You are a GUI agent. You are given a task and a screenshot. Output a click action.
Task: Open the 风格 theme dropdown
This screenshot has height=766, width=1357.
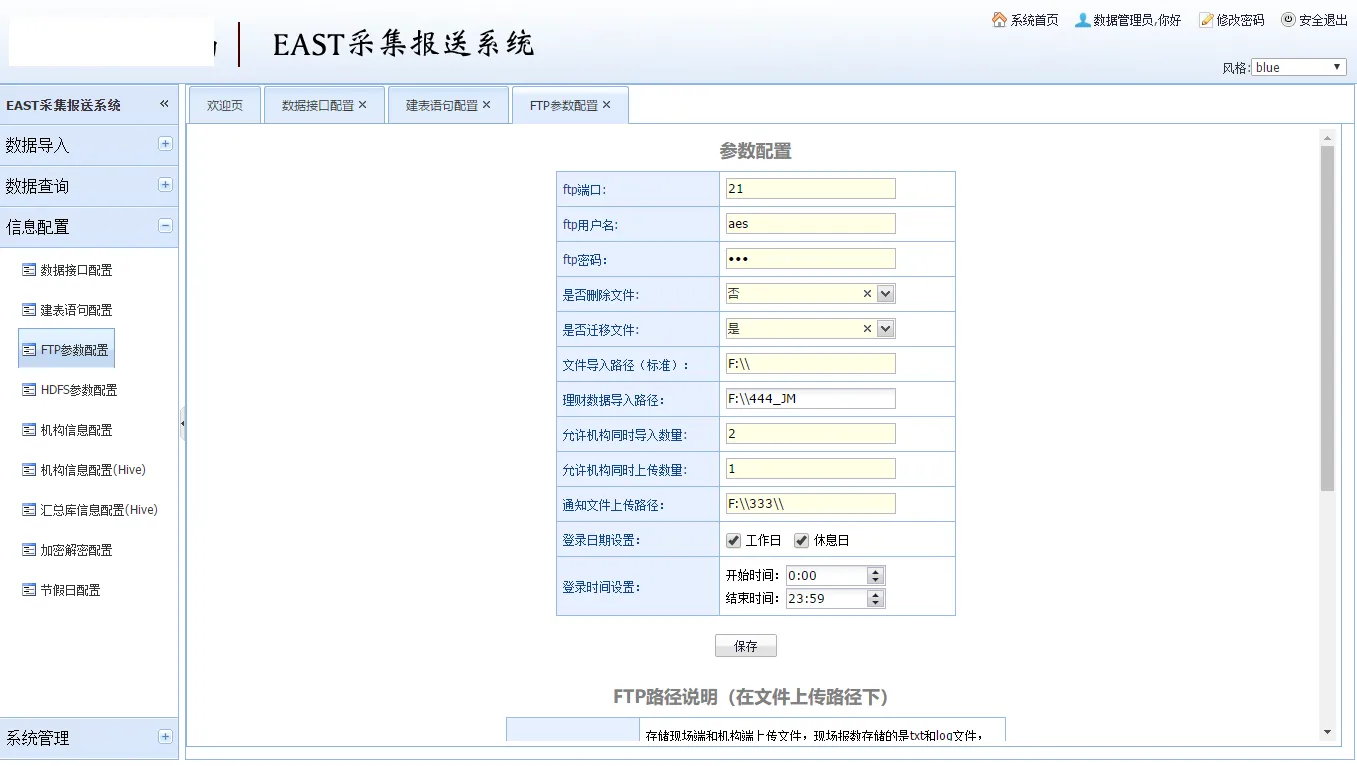coord(1299,67)
